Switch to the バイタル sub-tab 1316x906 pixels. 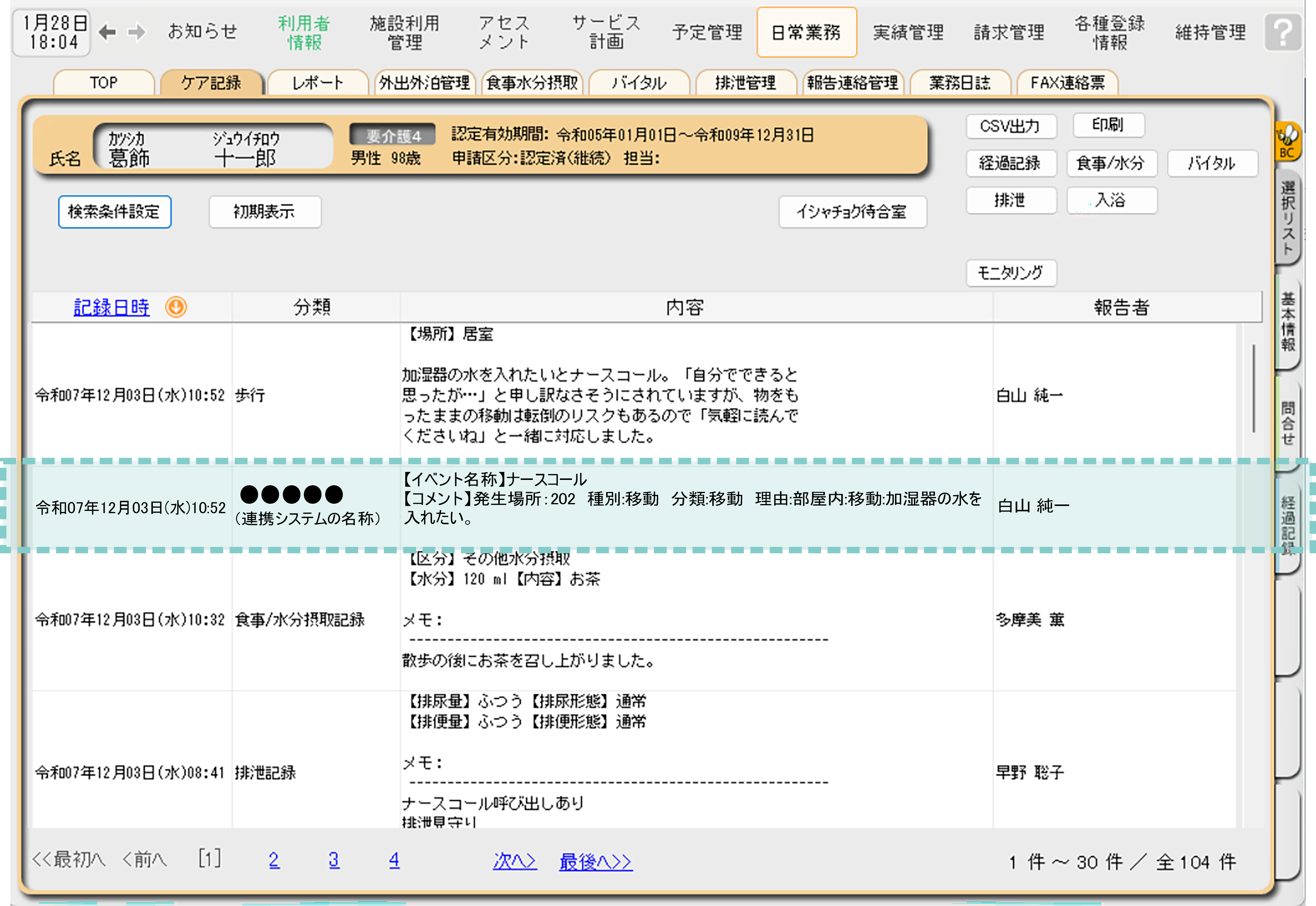[x=639, y=83]
